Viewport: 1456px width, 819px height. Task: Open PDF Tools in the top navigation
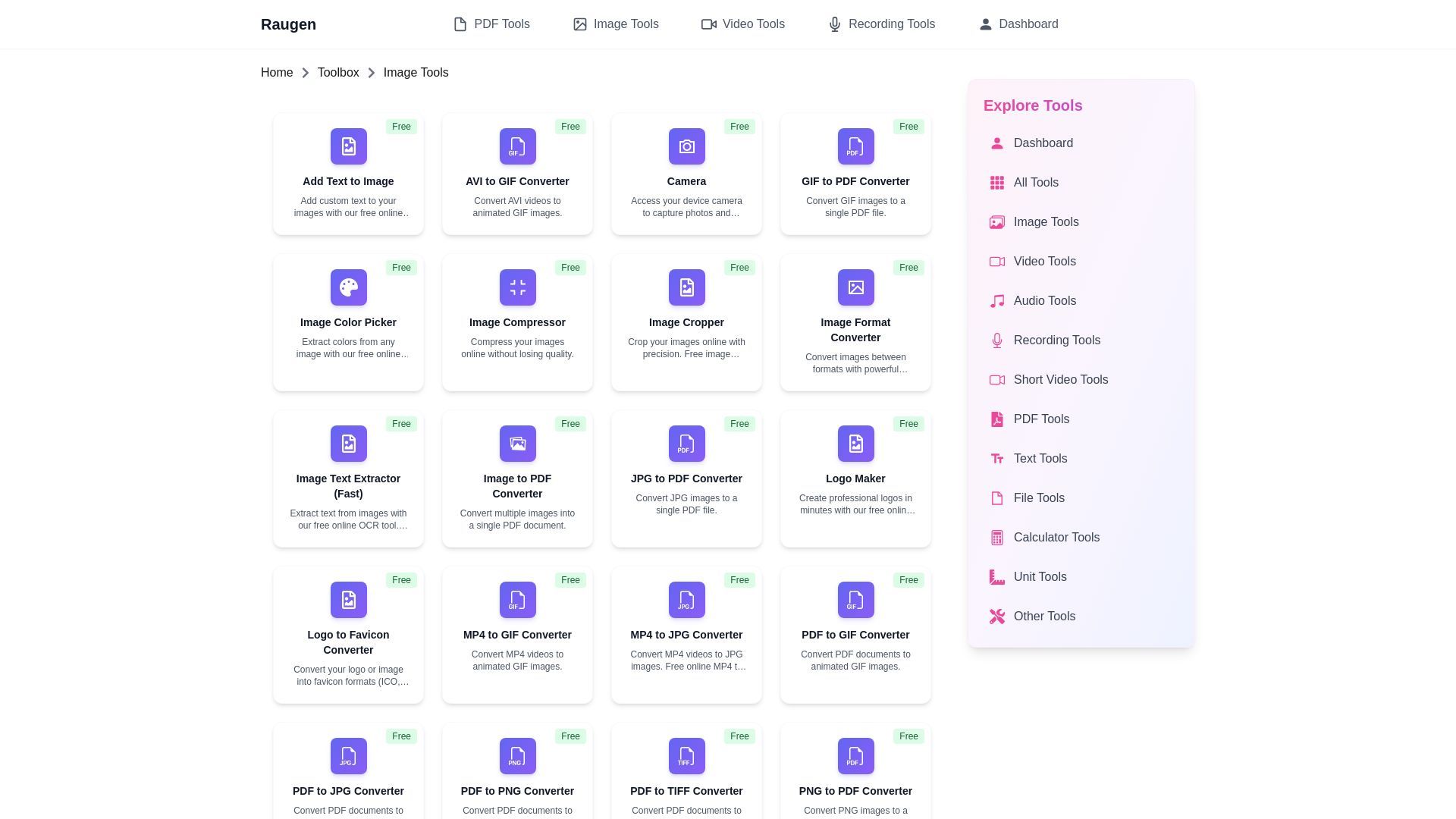click(x=491, y=24)
